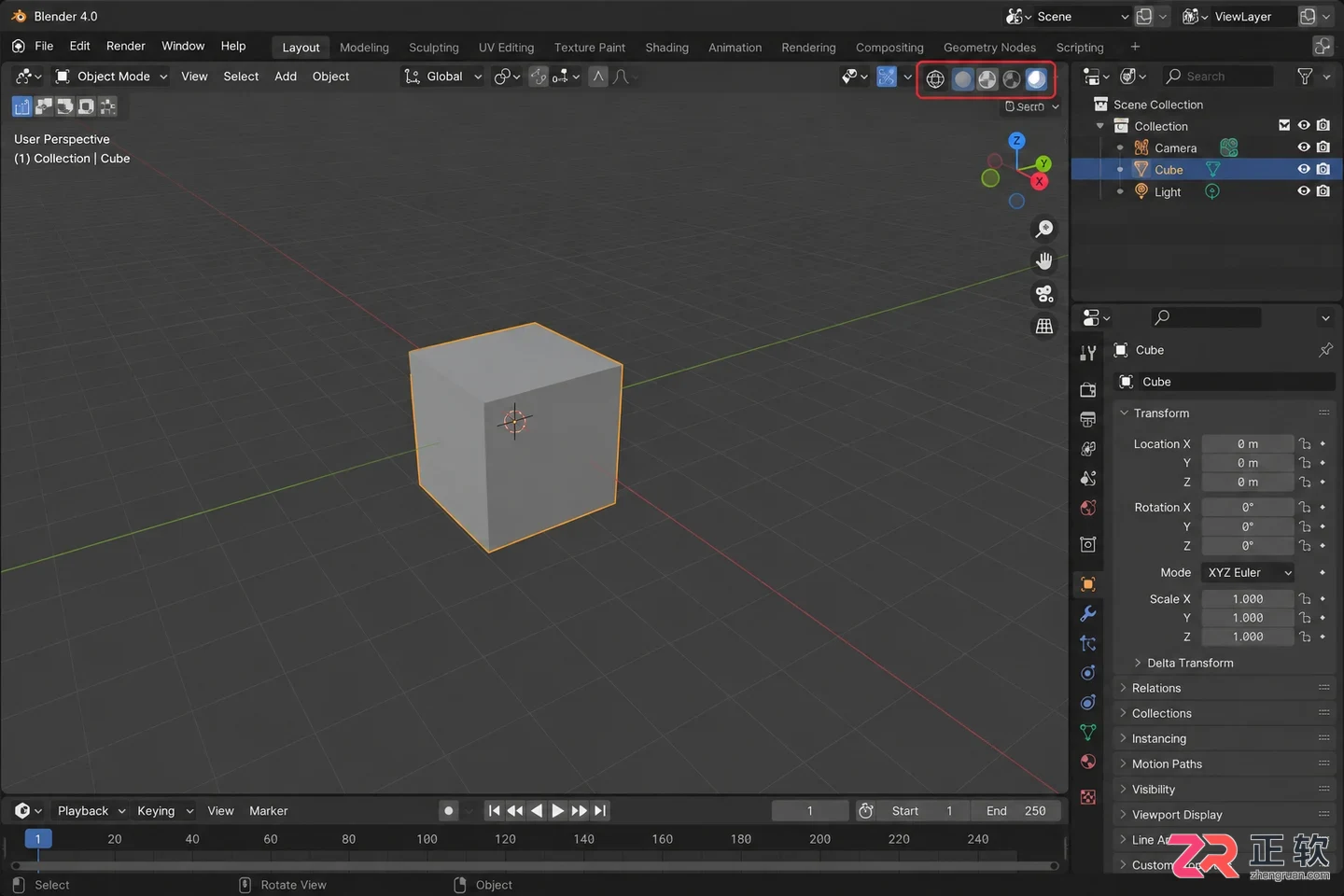Jump to the first frame button
This screenshot has height=896, width=1344.
click(x=494, y=811)
